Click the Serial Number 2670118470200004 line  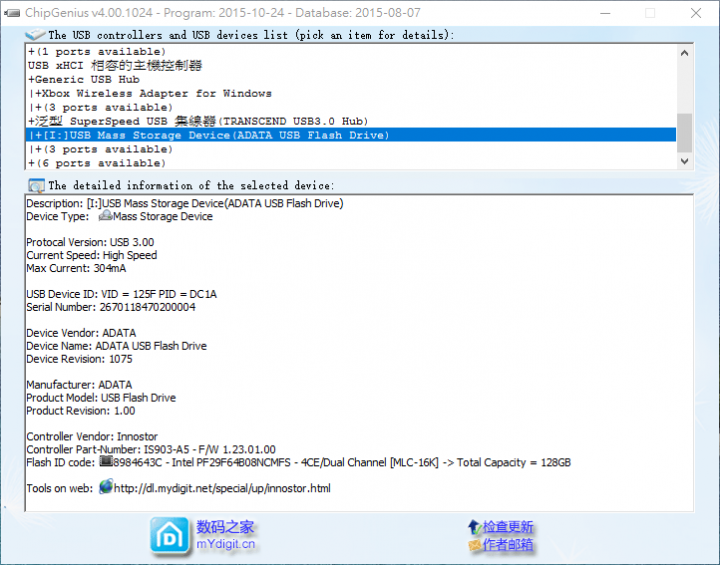tap(111, 307)
